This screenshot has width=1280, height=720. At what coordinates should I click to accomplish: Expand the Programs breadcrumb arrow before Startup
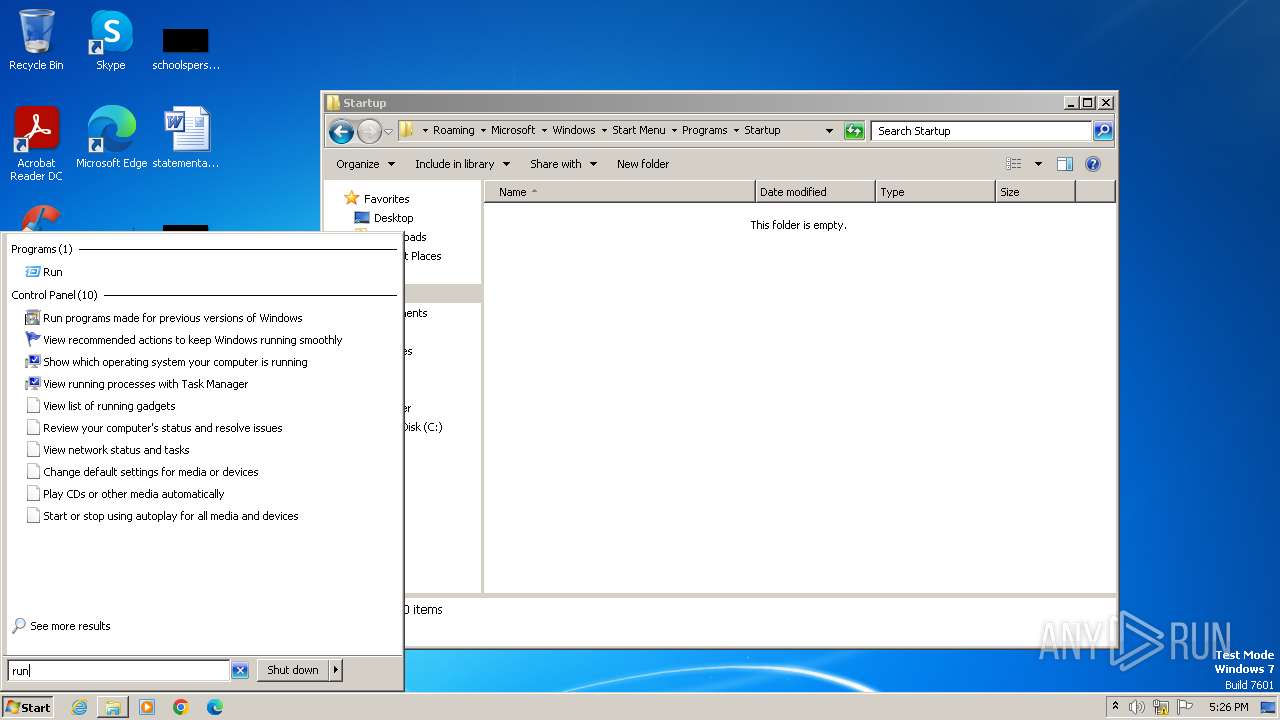(737, 131)
